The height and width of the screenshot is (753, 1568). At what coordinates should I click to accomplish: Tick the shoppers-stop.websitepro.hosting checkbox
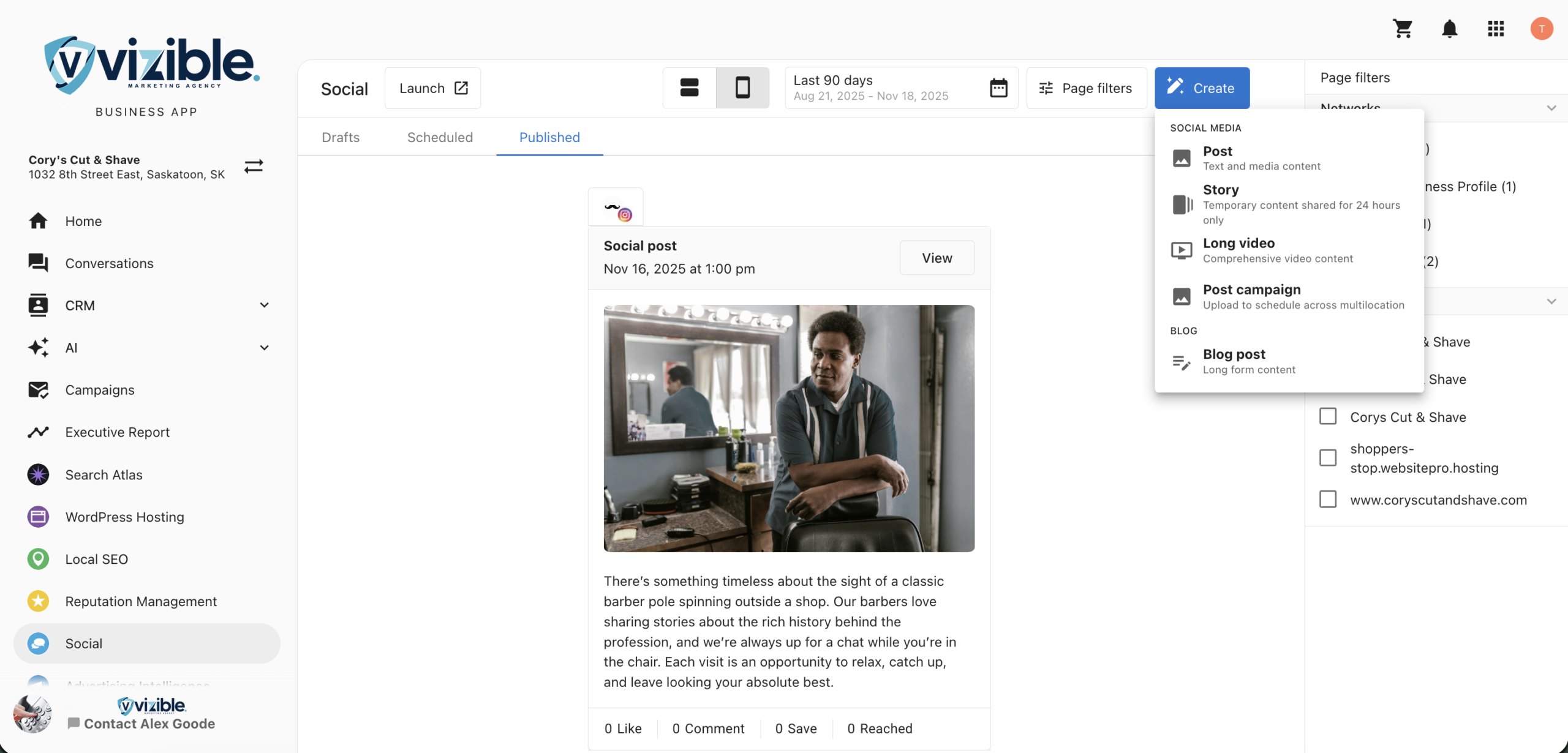(x=1328, y=458)
